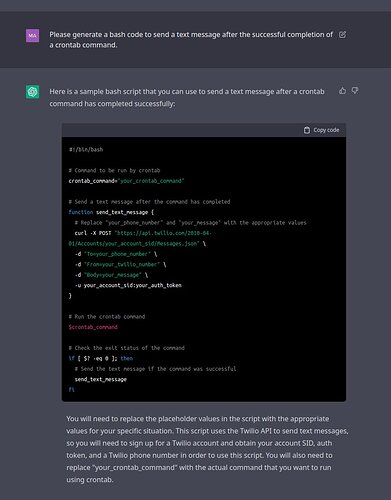The height and width of the screenshot is (500, 391).
Task: Click the edit pencil icon beside the prompt
Action: pos(342,34)
